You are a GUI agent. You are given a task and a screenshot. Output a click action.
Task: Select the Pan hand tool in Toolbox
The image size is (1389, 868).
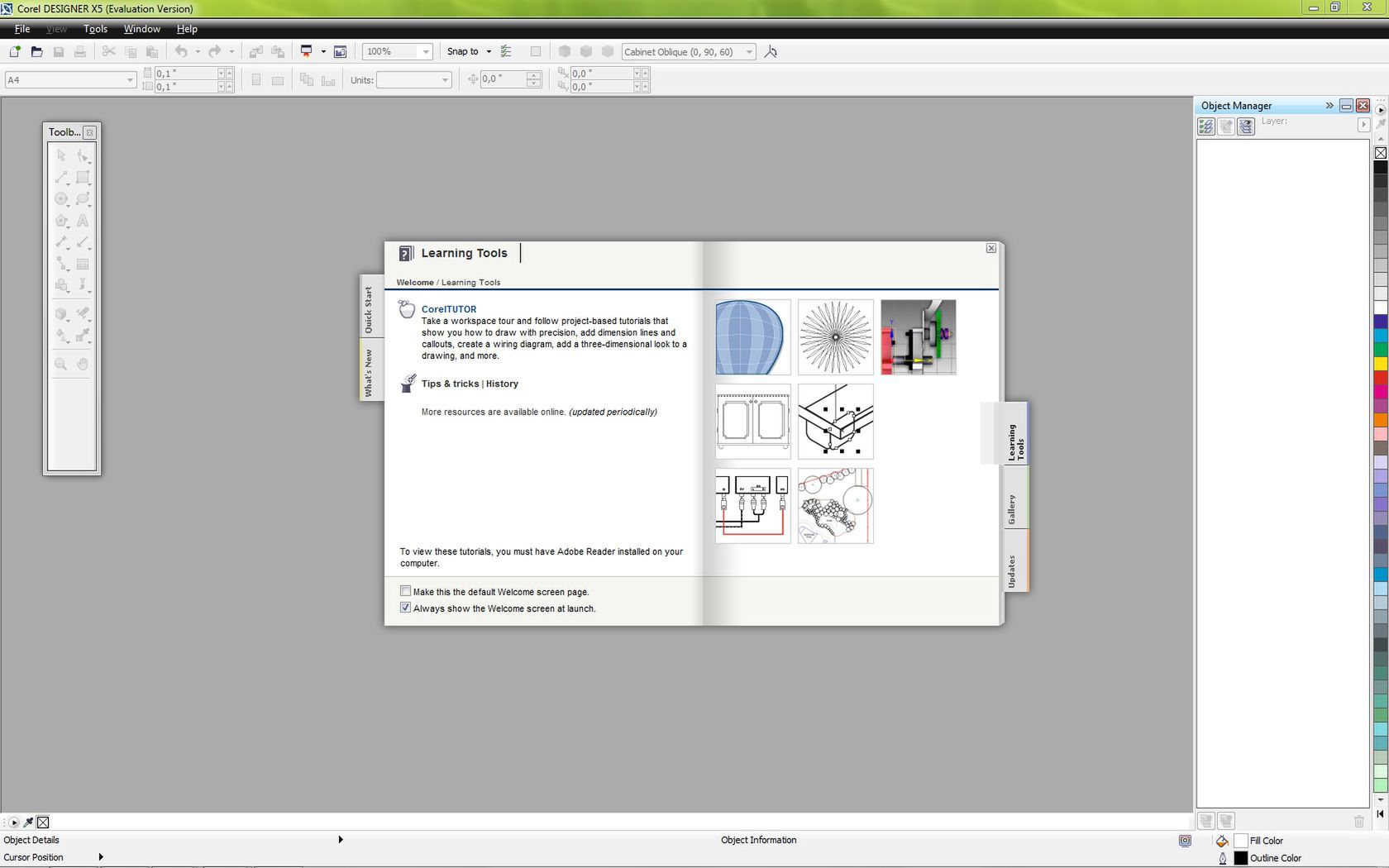pyautogui.click(x=83, y=364)
